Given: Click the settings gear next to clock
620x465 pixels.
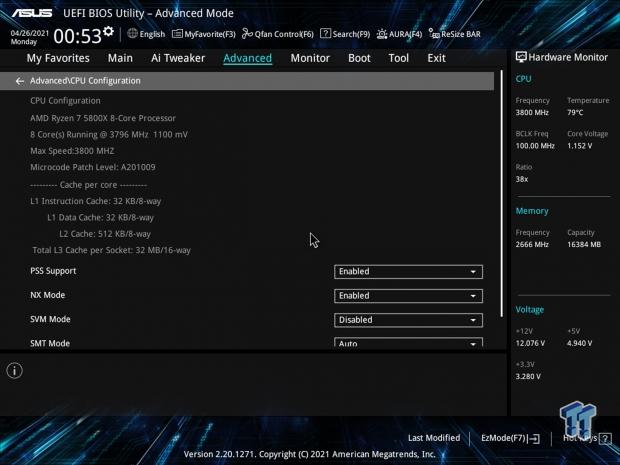Looking at the screenshot, I should [108, 31].
